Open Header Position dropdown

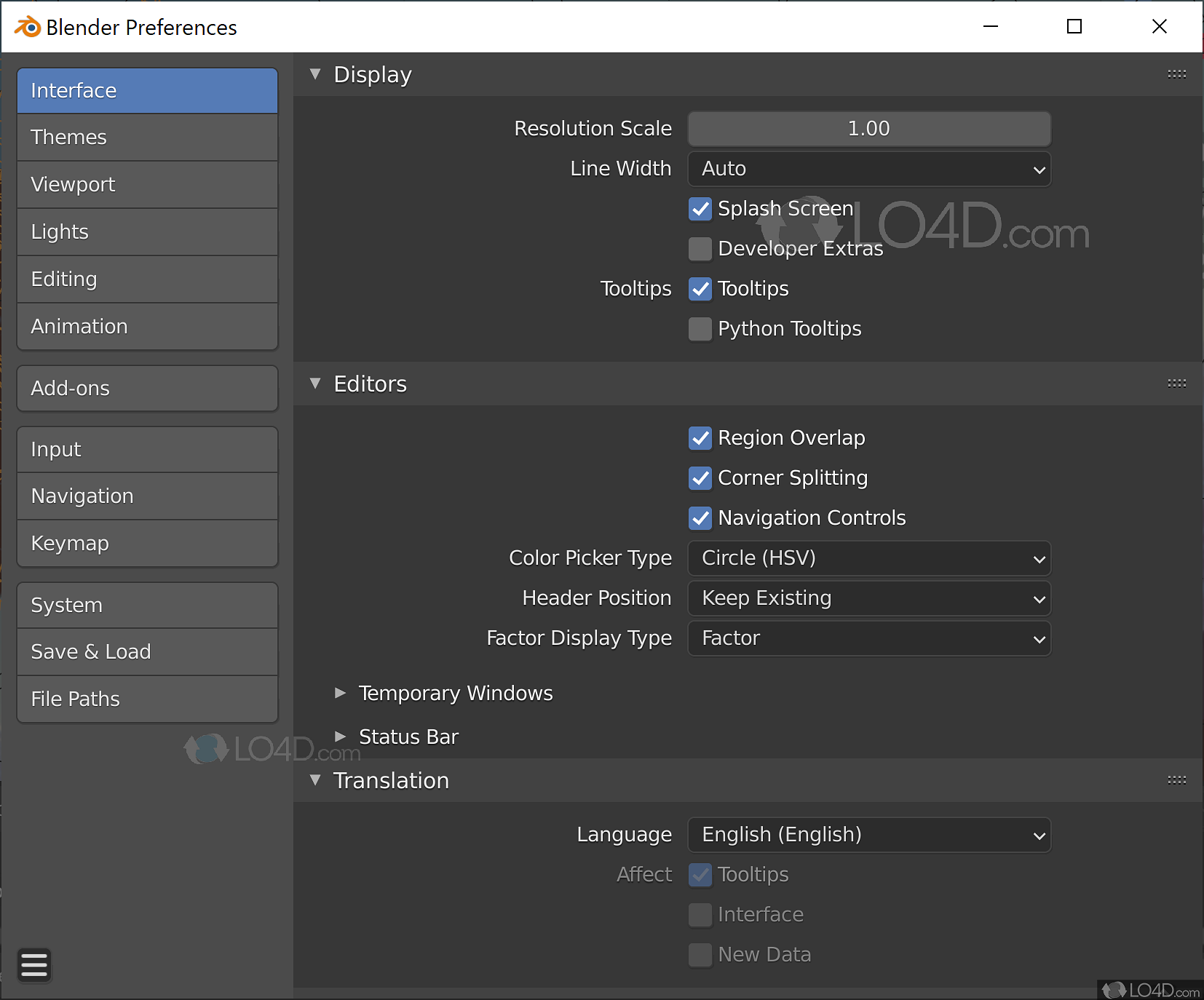click(x=869, y=598)
